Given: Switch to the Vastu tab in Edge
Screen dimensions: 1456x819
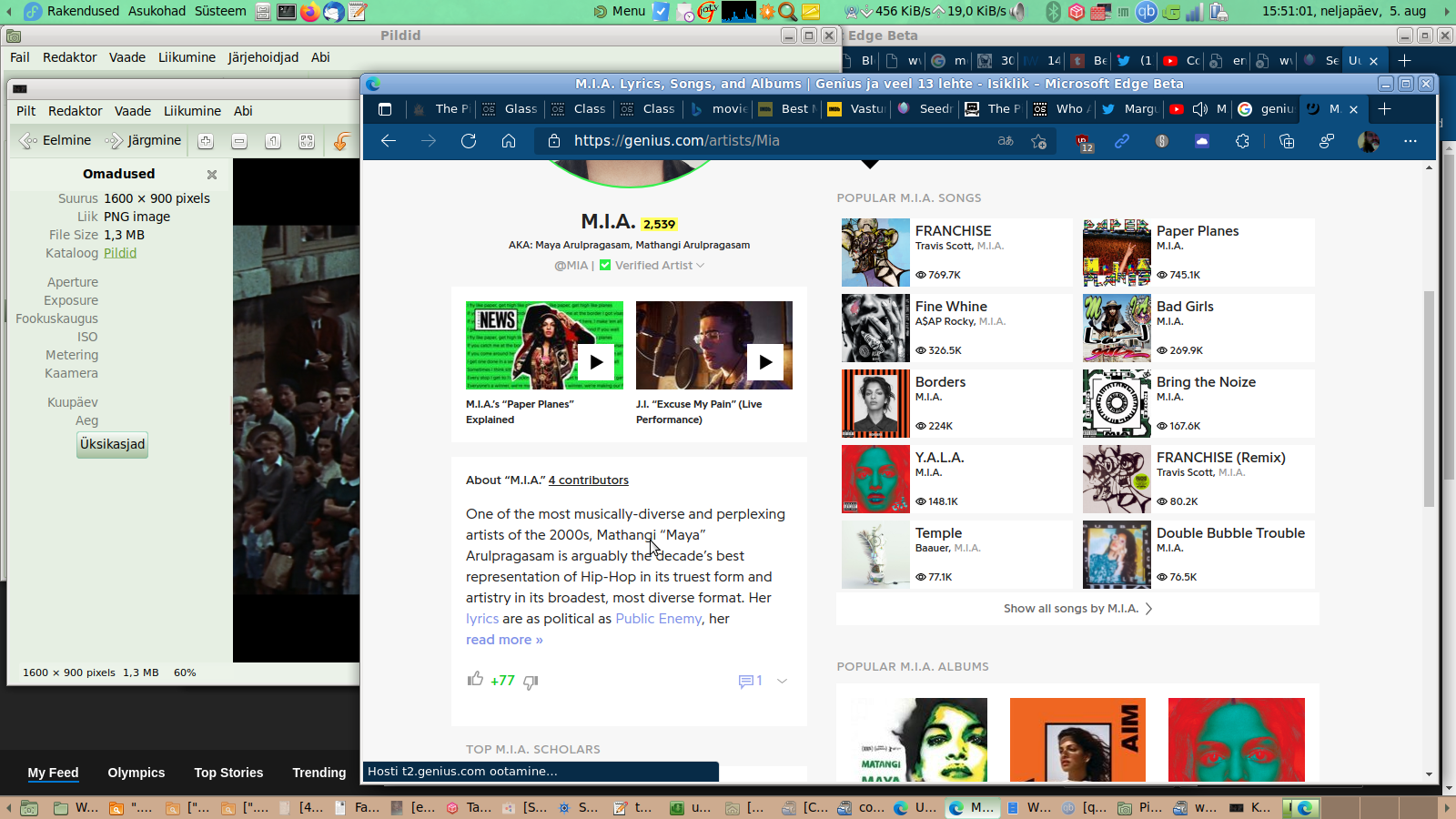Looking at the screenshot, I should tap(856, 109).
